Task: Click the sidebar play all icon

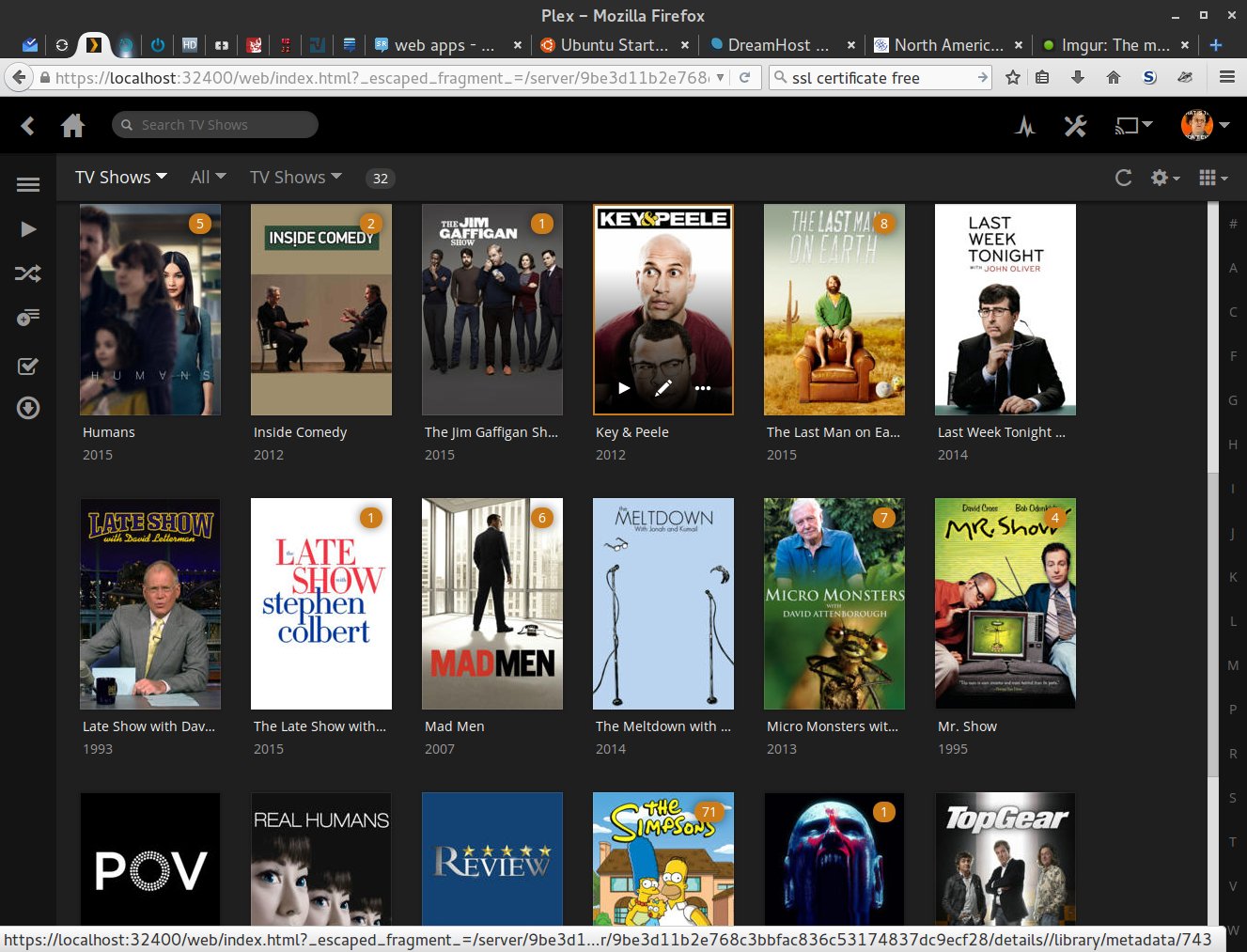Action: click(28, 229)
